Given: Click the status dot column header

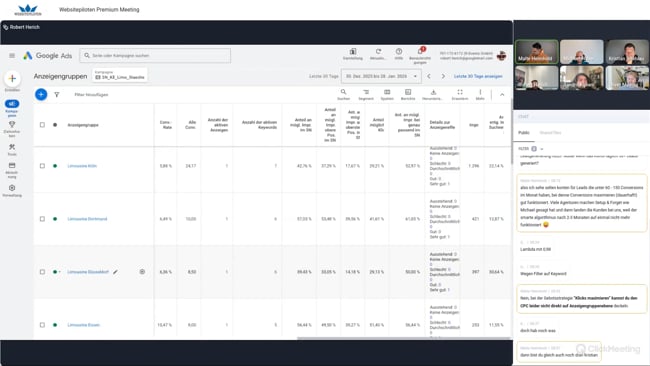Looking at the screenshot, I should pos(55,125).
